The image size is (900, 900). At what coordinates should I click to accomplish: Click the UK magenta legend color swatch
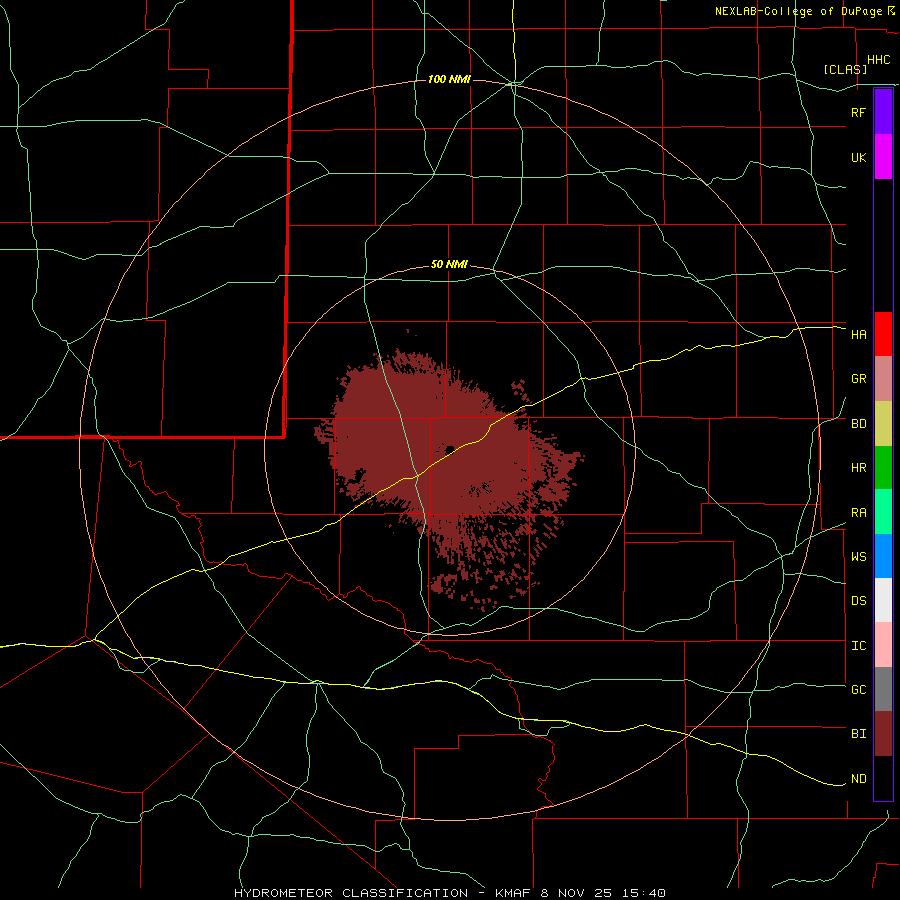(883, 157)
